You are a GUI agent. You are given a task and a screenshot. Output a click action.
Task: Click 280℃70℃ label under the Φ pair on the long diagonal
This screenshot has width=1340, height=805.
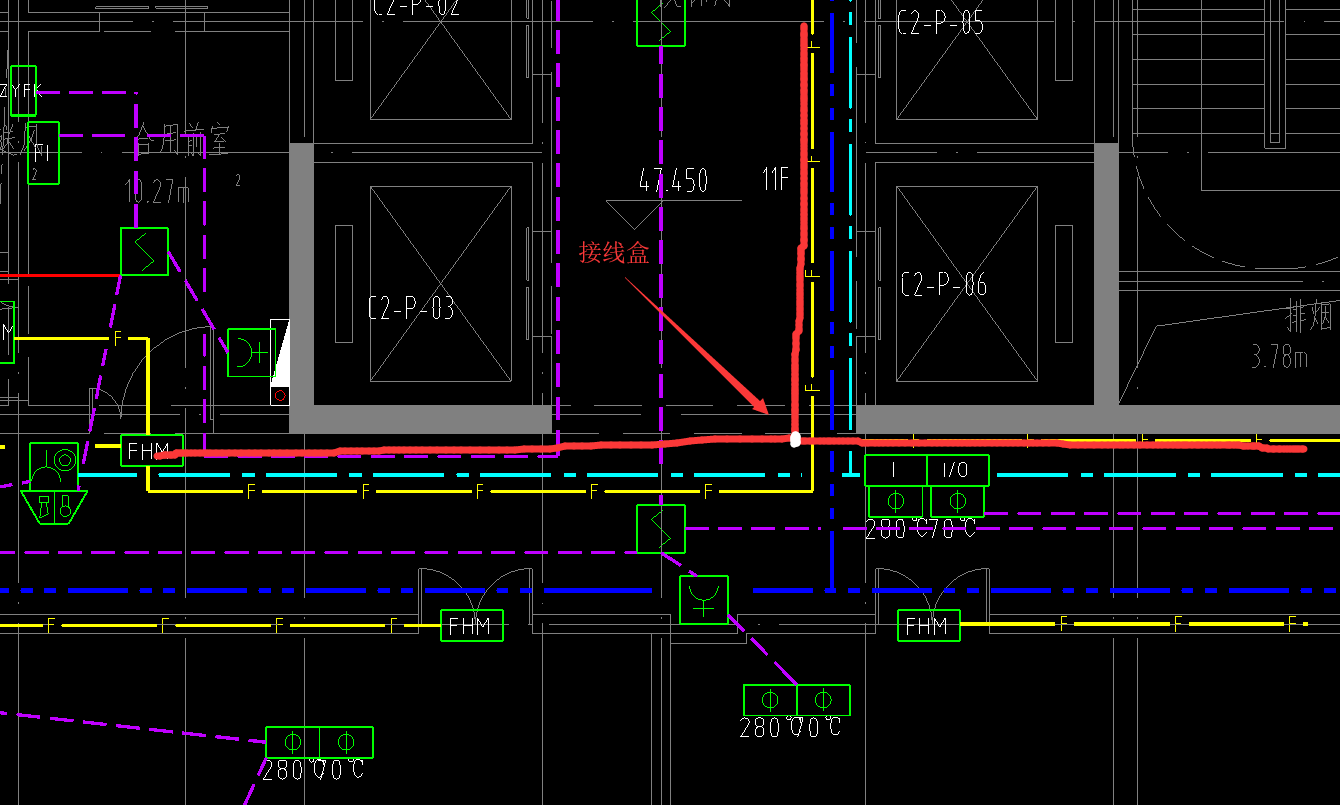tap(313, 770)
